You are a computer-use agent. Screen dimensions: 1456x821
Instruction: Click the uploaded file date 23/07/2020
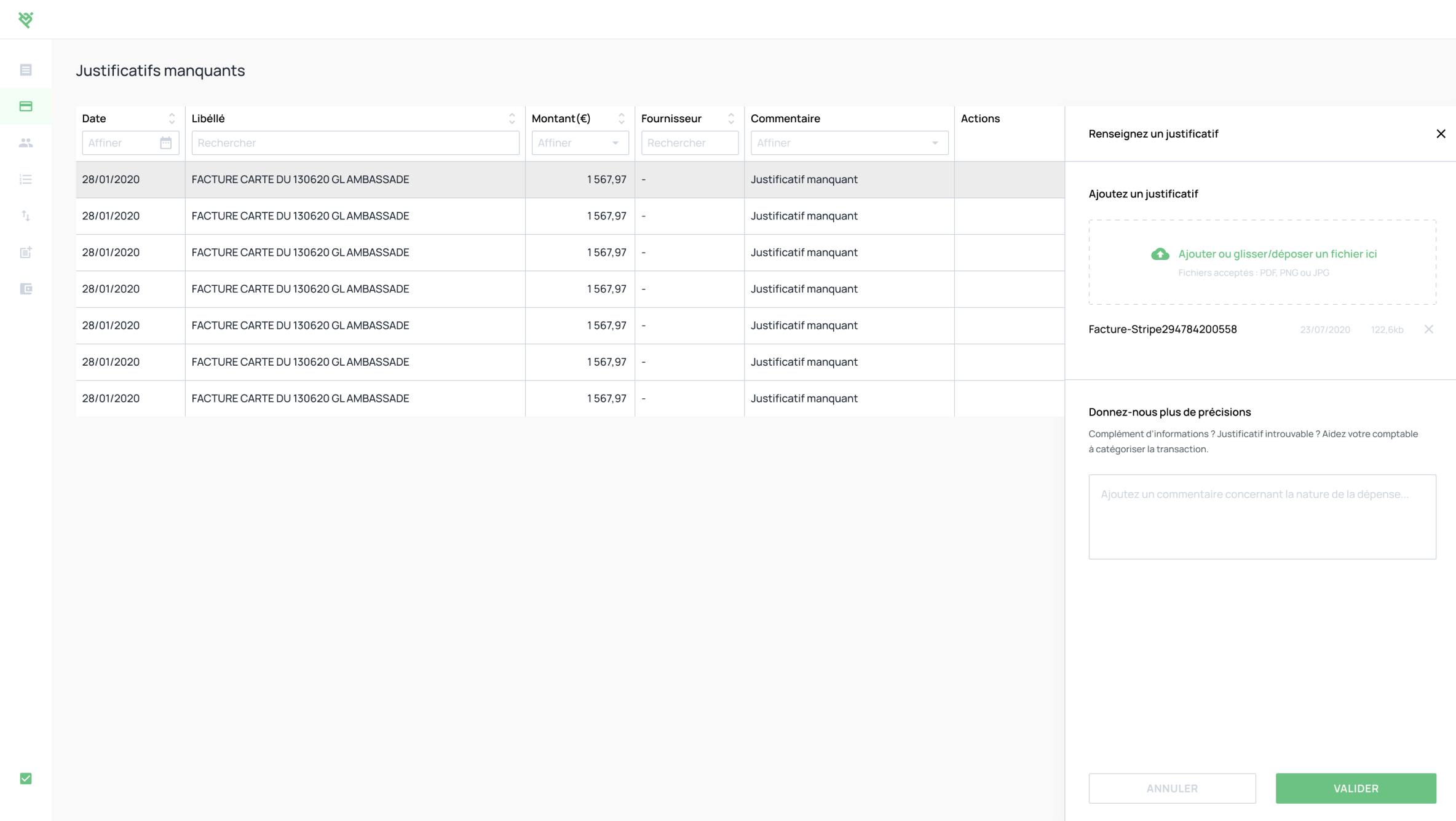tap(1325, 330)
